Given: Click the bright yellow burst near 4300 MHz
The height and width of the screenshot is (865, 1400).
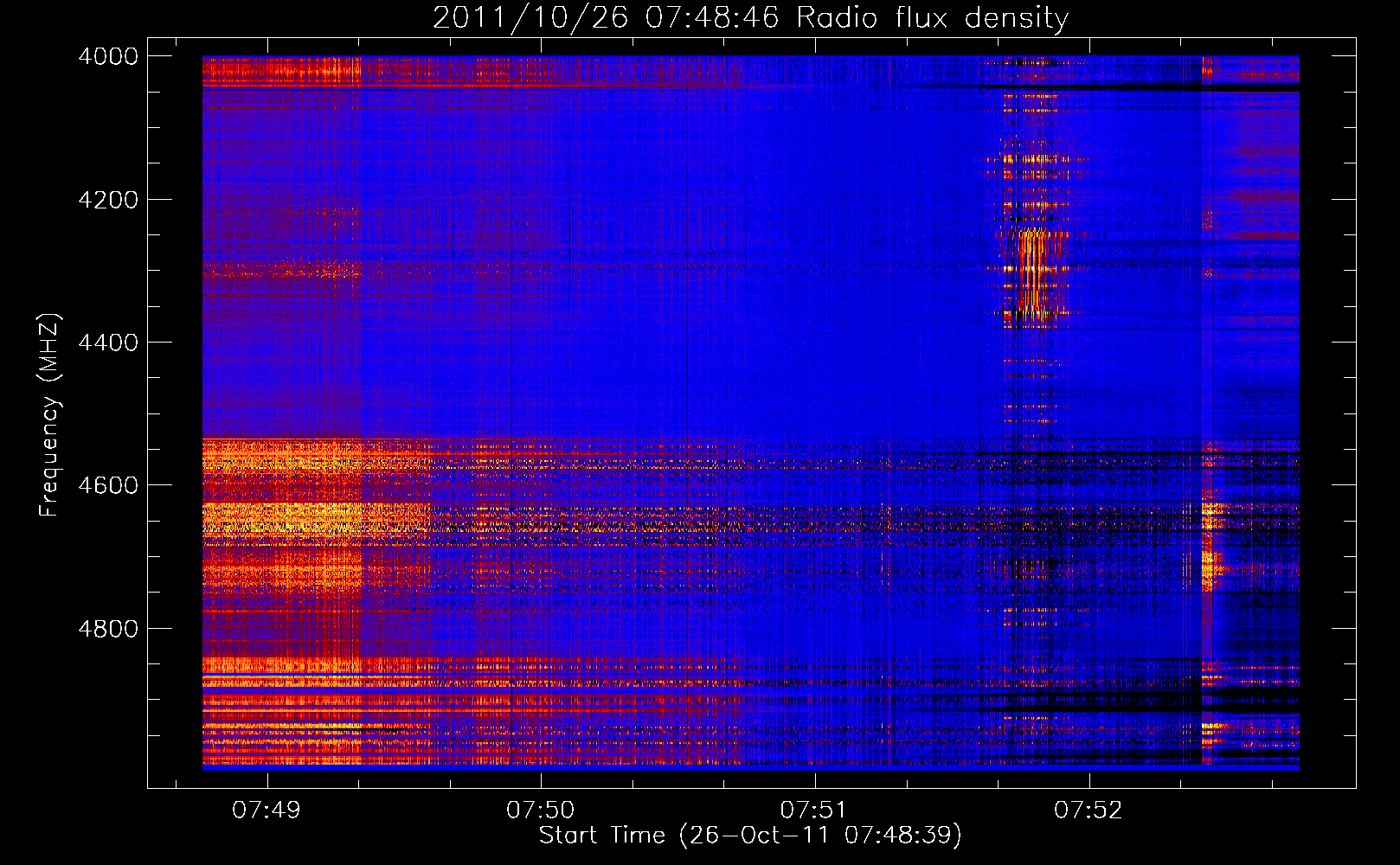Looking at the screenshot, I should (1034, 270).
